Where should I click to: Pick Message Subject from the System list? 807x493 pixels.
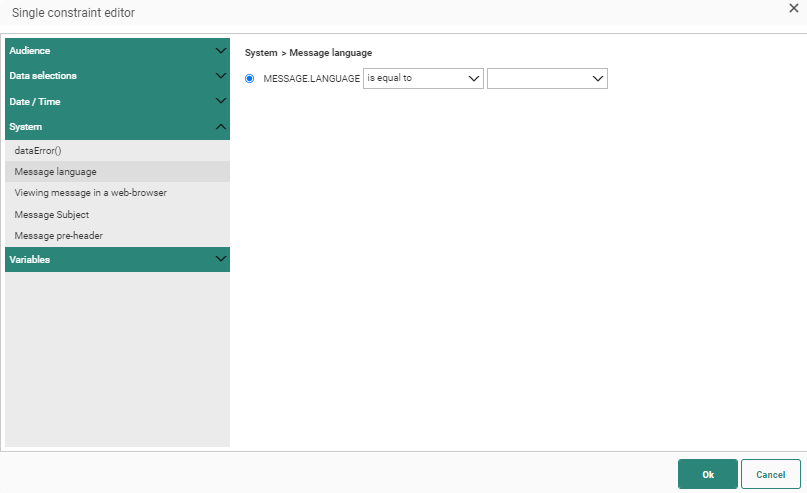coord(52,214)
